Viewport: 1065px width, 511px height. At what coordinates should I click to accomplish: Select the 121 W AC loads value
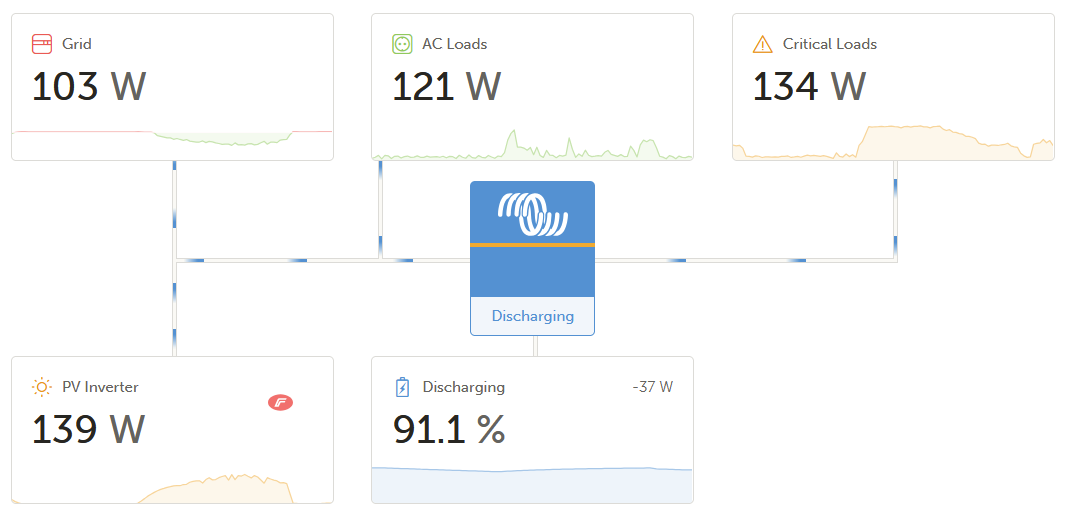(x=447, y=86)
